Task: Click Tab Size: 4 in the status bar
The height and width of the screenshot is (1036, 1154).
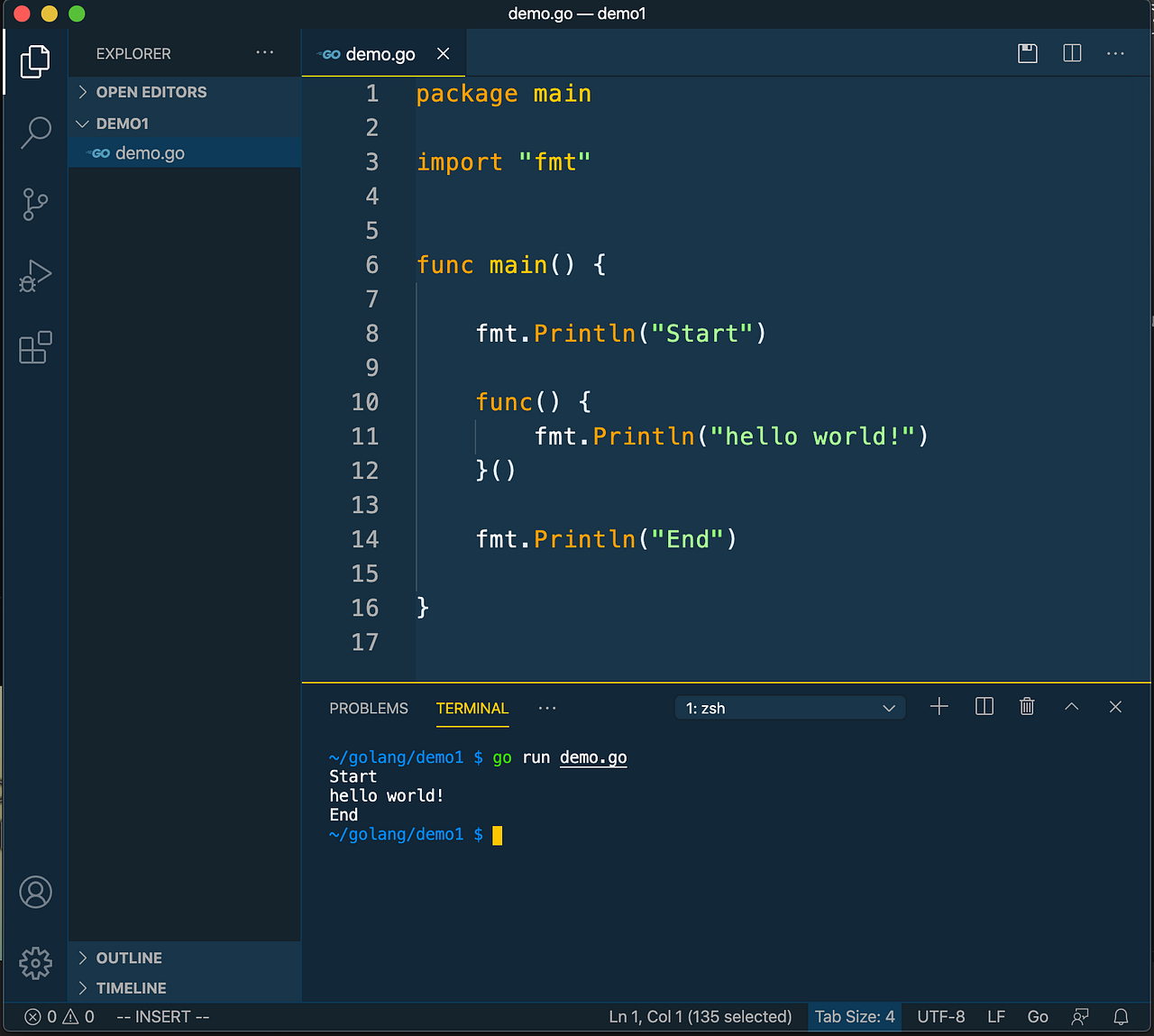Action: [x=854, y=1016]
